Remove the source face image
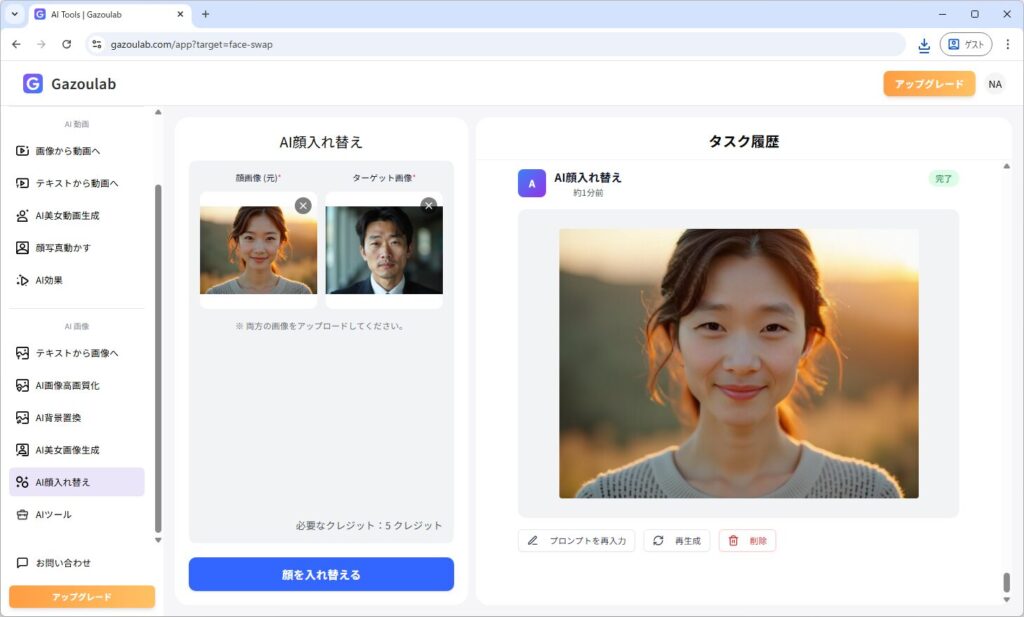 (x=303, y=205)
